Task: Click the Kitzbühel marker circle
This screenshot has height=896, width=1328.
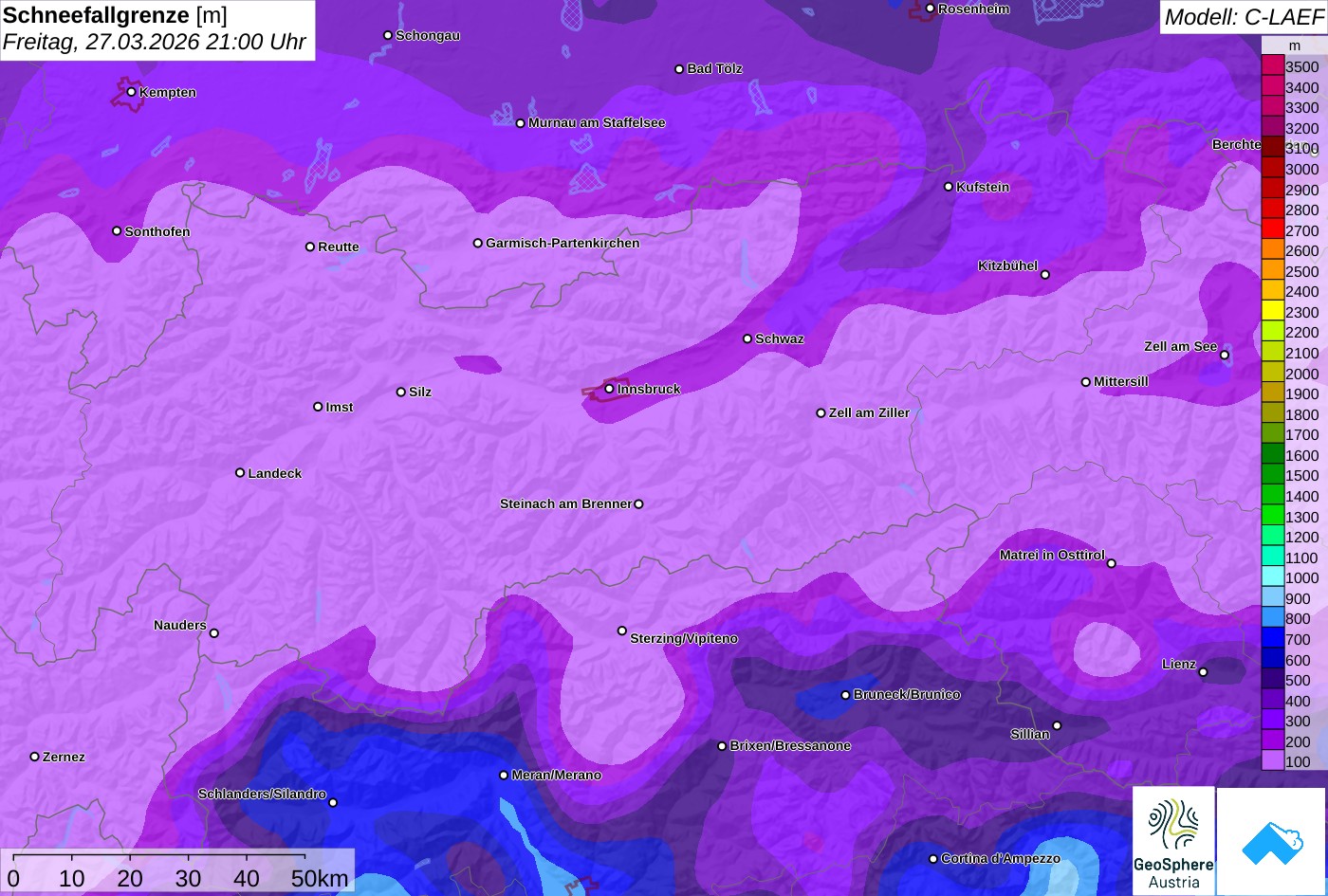Action: pyautogui.click(x=1045, y=275)
